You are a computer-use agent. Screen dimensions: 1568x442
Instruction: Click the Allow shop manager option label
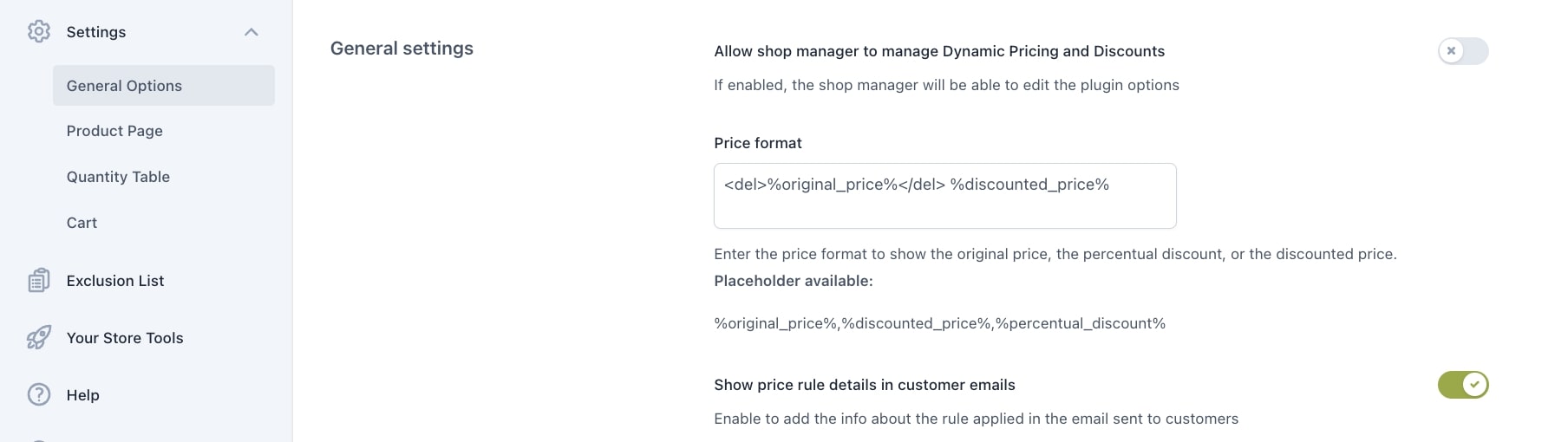[x=939, y=51]
